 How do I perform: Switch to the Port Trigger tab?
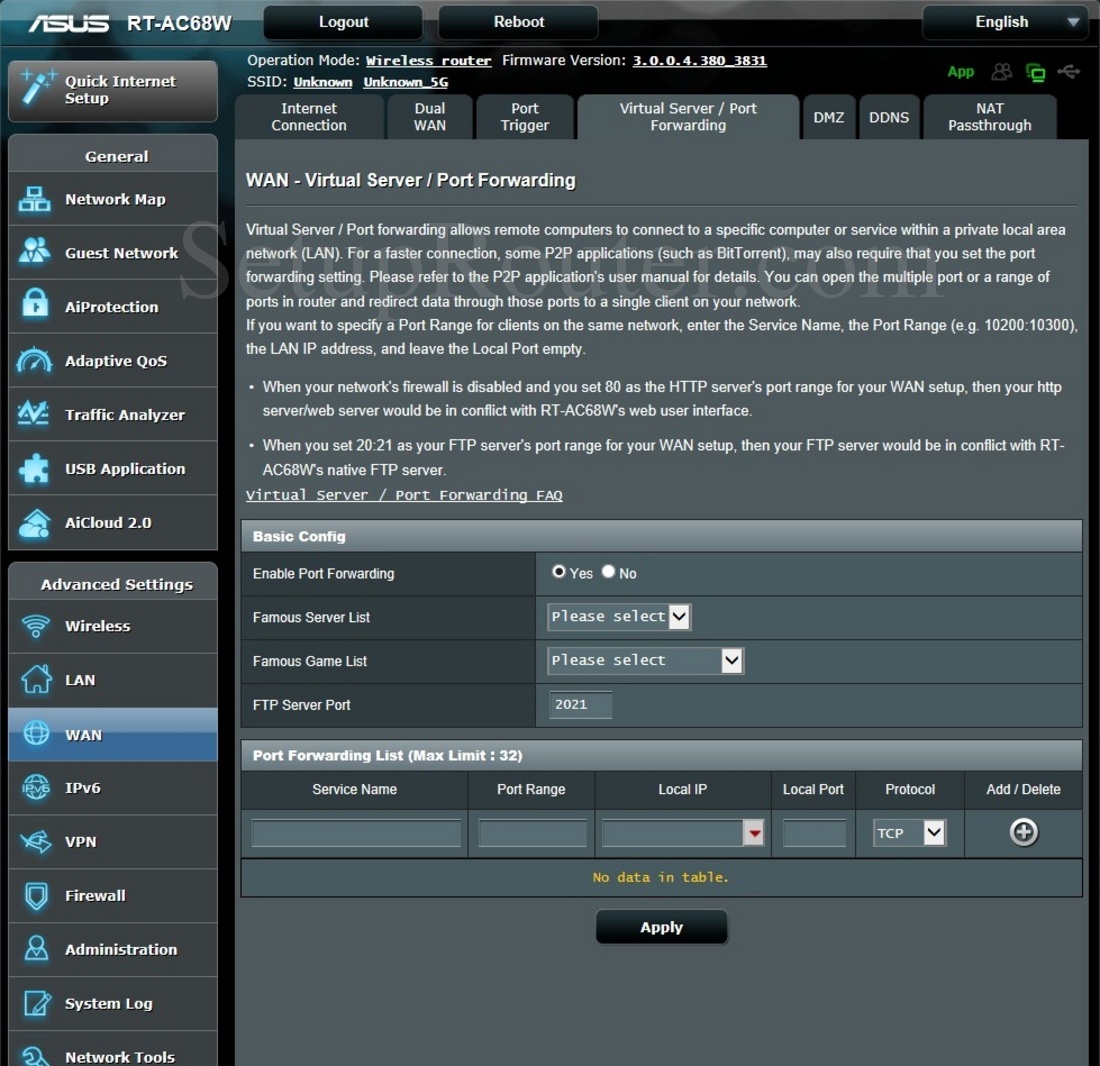525,117
